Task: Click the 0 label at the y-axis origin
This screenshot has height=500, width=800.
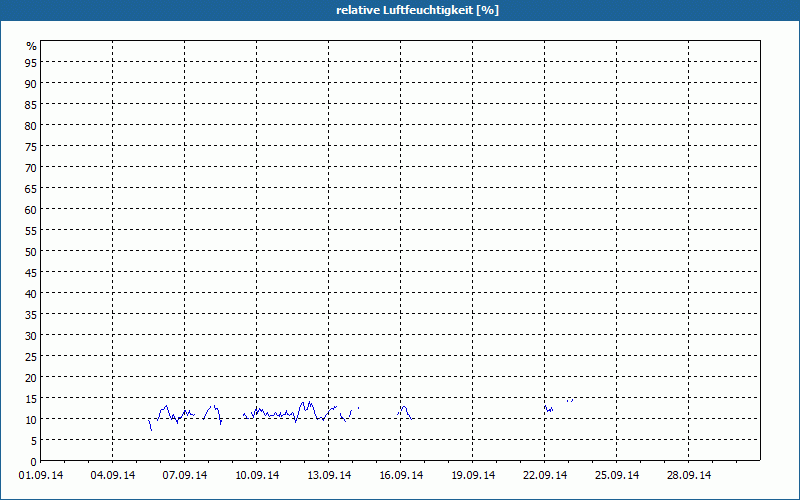Action: pos(33,461)
